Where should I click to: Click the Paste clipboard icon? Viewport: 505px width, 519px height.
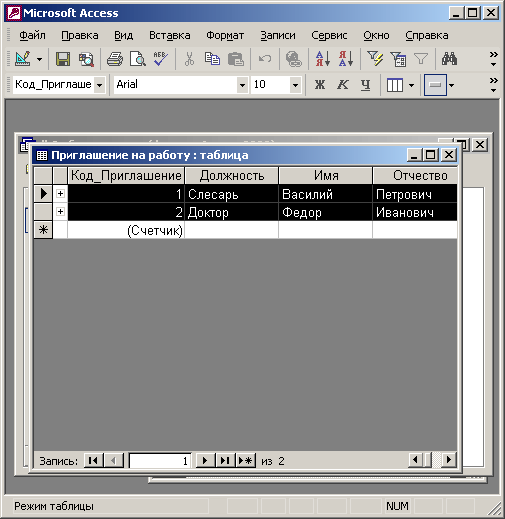pos(236,59)
